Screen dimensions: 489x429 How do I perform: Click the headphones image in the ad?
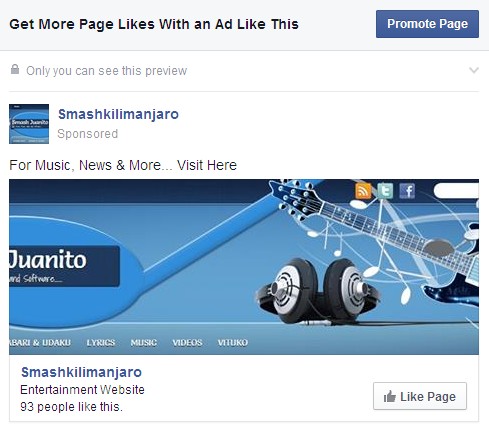click(317, 291)
